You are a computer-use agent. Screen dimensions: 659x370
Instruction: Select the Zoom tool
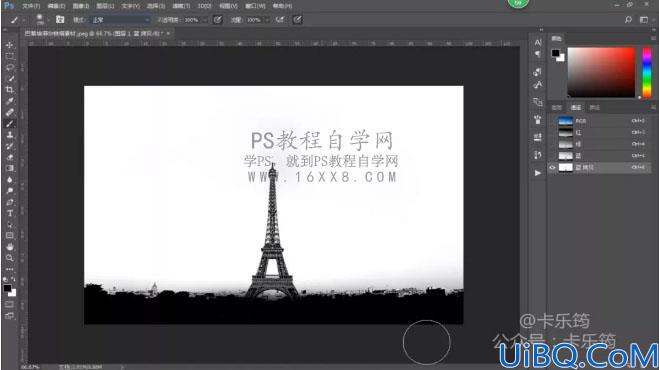(9, 258)
